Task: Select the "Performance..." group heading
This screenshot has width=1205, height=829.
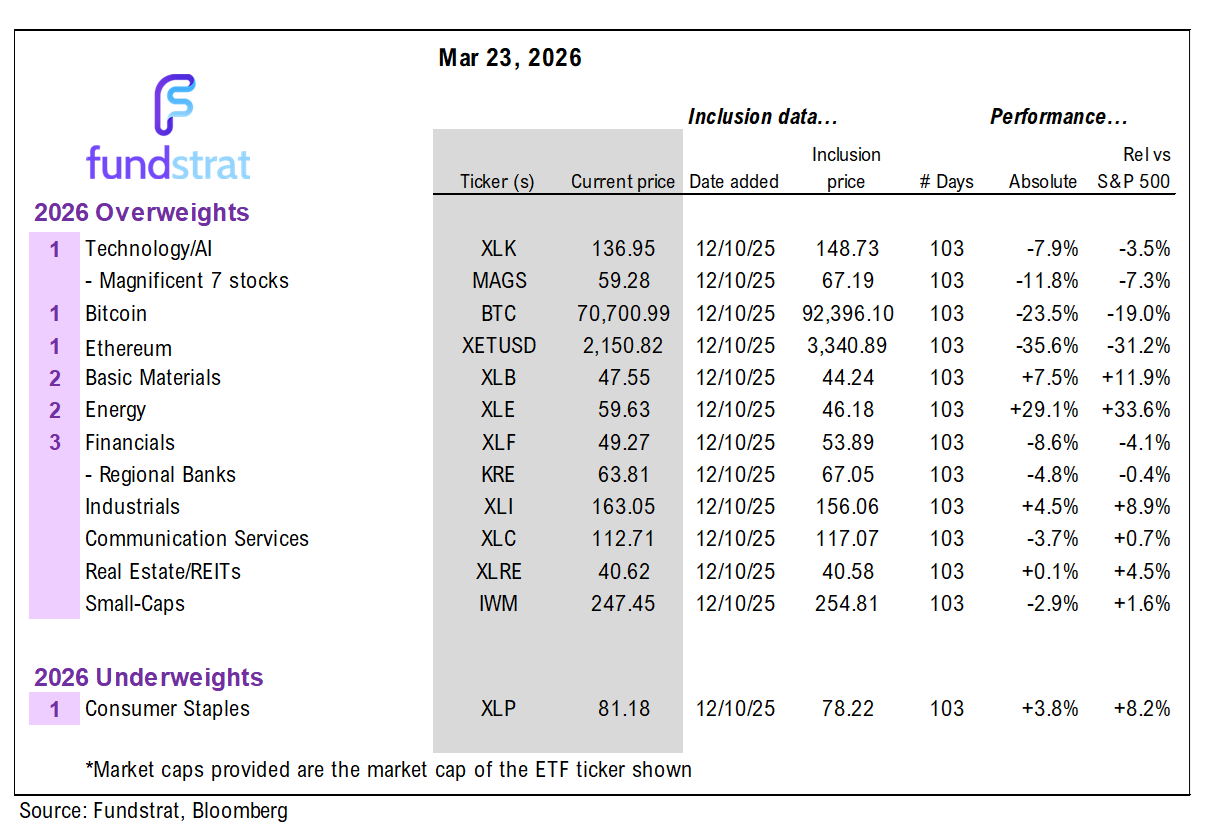Action: [x=1058, y=117]
